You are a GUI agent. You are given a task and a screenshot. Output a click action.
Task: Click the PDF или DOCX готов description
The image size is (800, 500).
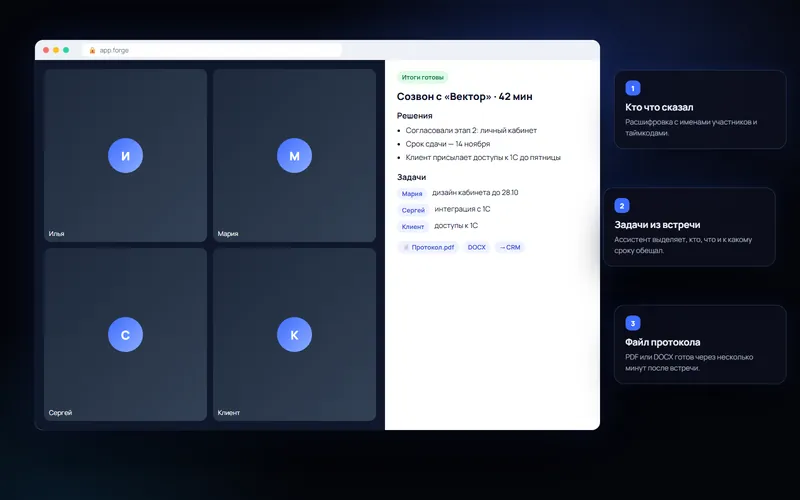coord(689,362)
